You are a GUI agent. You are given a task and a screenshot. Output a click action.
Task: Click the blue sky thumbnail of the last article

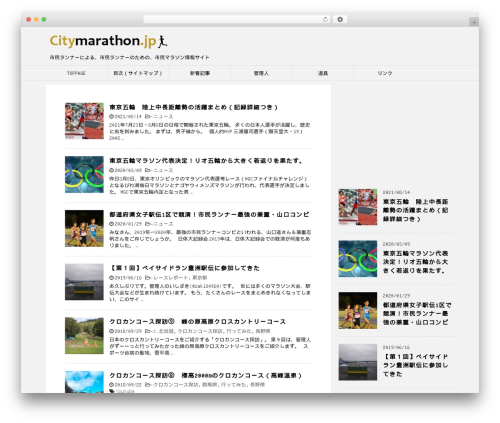pyautogui.click(x=84, y=382)
